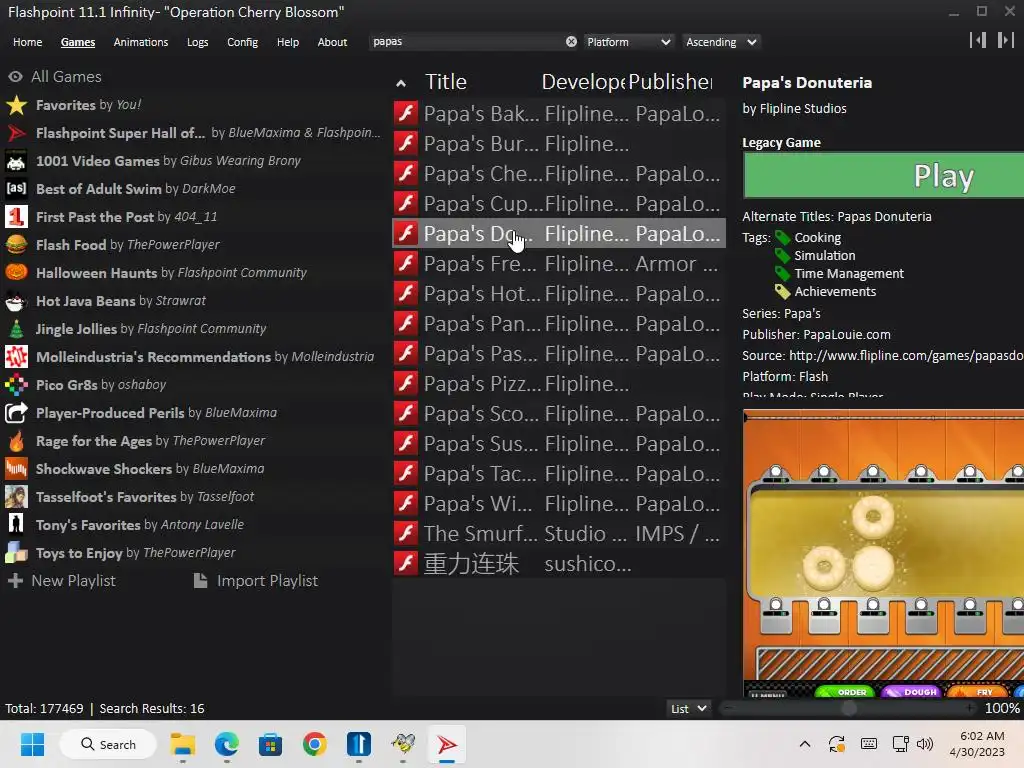The image size is (1024, 768).
Task: Sort by the Developer column header
Action: tap(583, 82)
